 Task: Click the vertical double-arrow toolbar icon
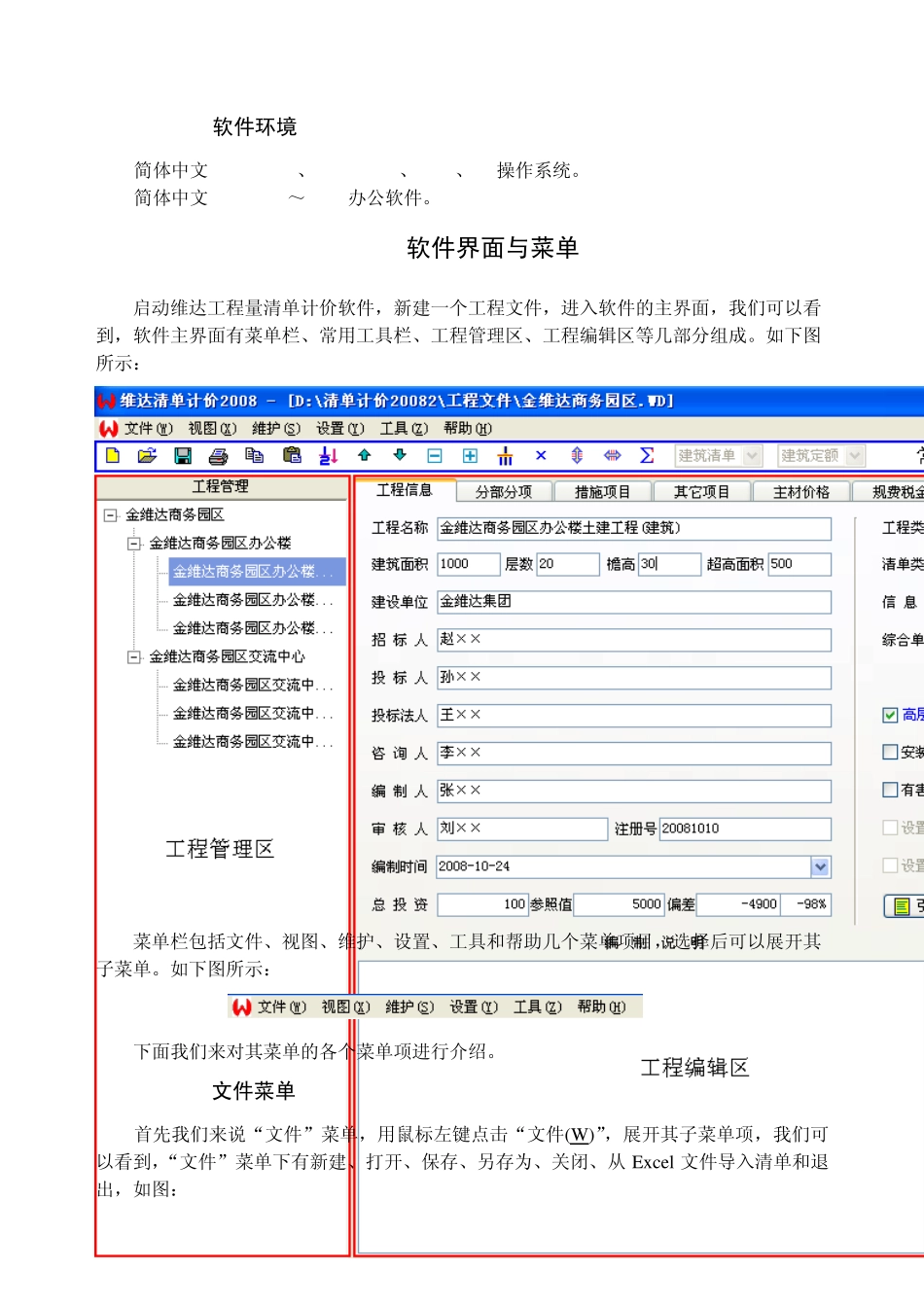577,455
